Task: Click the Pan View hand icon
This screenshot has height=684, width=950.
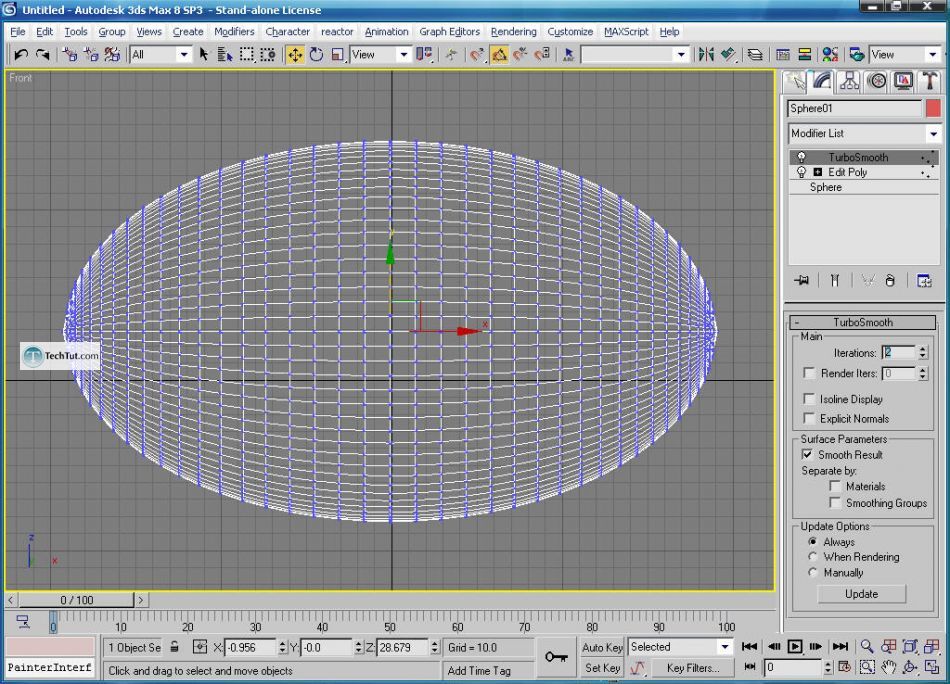Action: pyautogui.click(x=889, y=667)
